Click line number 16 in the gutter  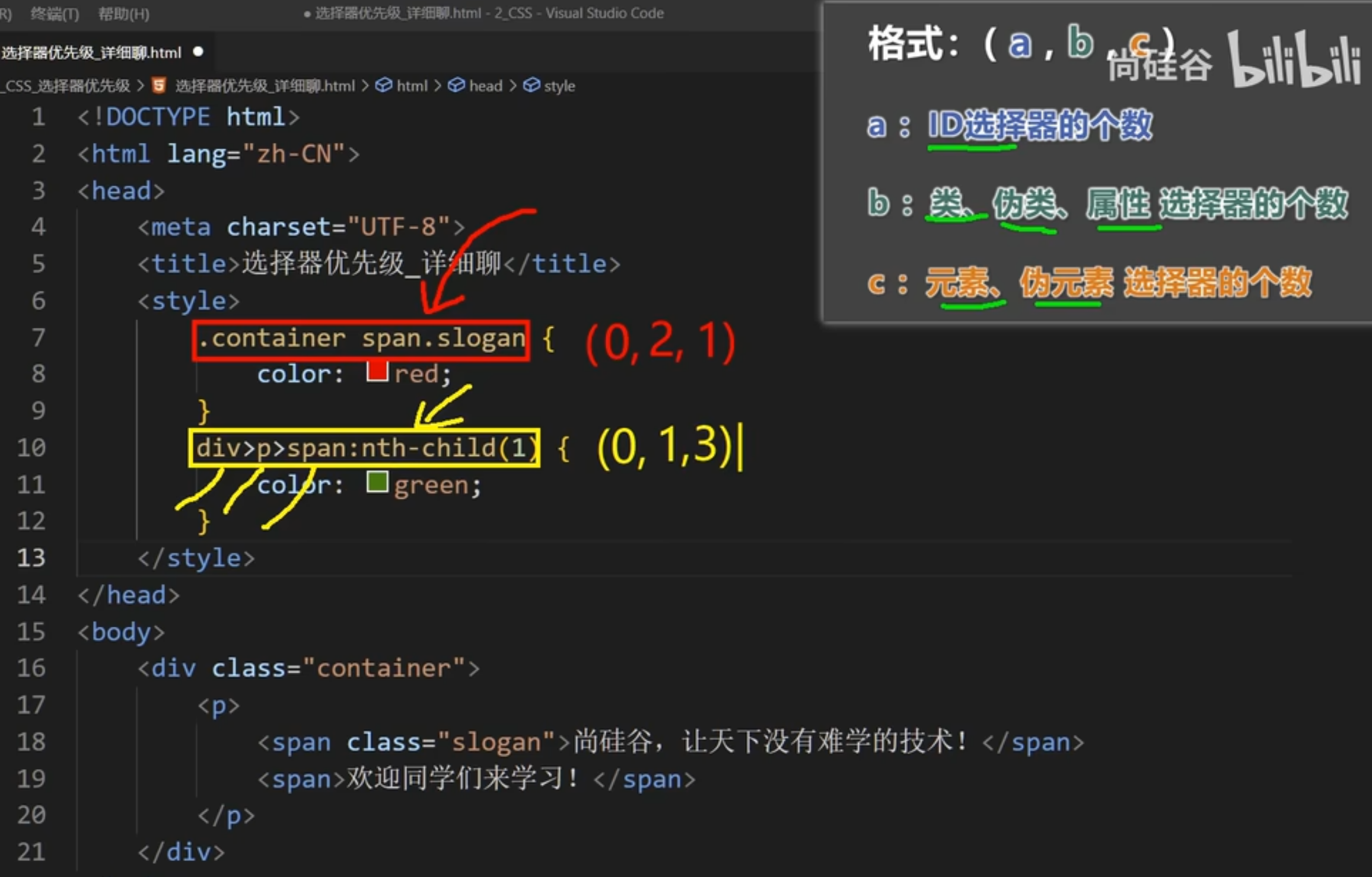point(31,668)
